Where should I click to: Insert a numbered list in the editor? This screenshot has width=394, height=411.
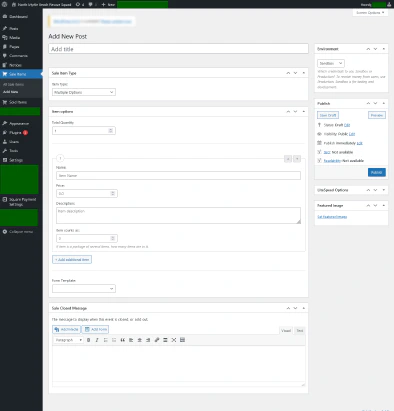click(x=114, y=340)
